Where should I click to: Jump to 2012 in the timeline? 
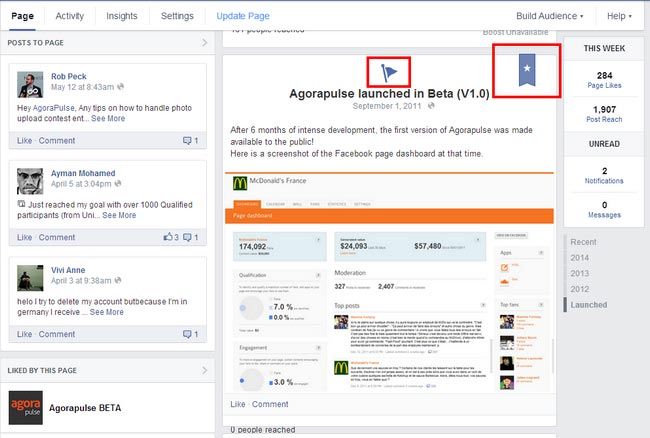tap(580, 289)
